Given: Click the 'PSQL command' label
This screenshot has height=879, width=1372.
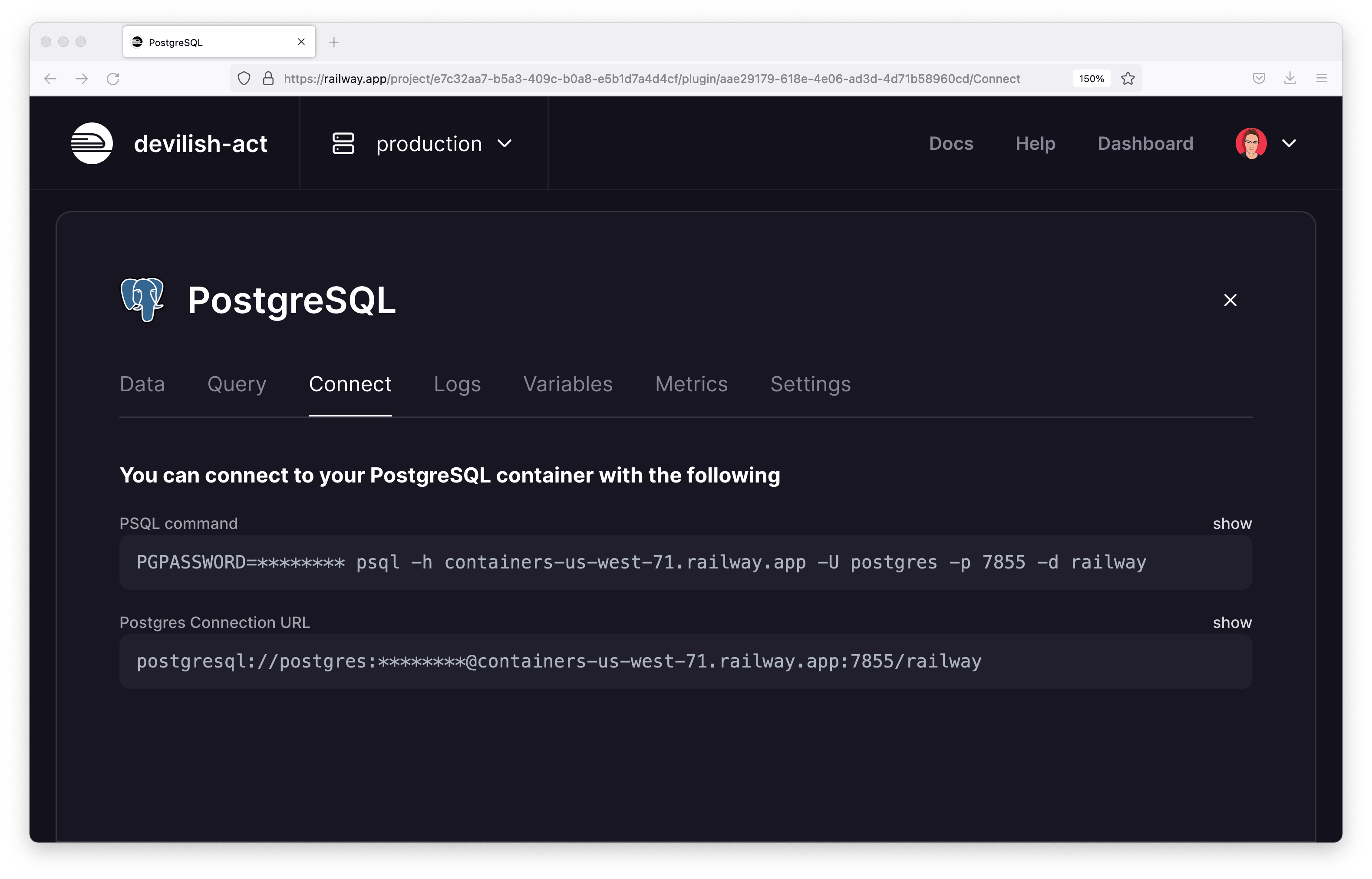Looking at the screenshot, I should (178, 523).
